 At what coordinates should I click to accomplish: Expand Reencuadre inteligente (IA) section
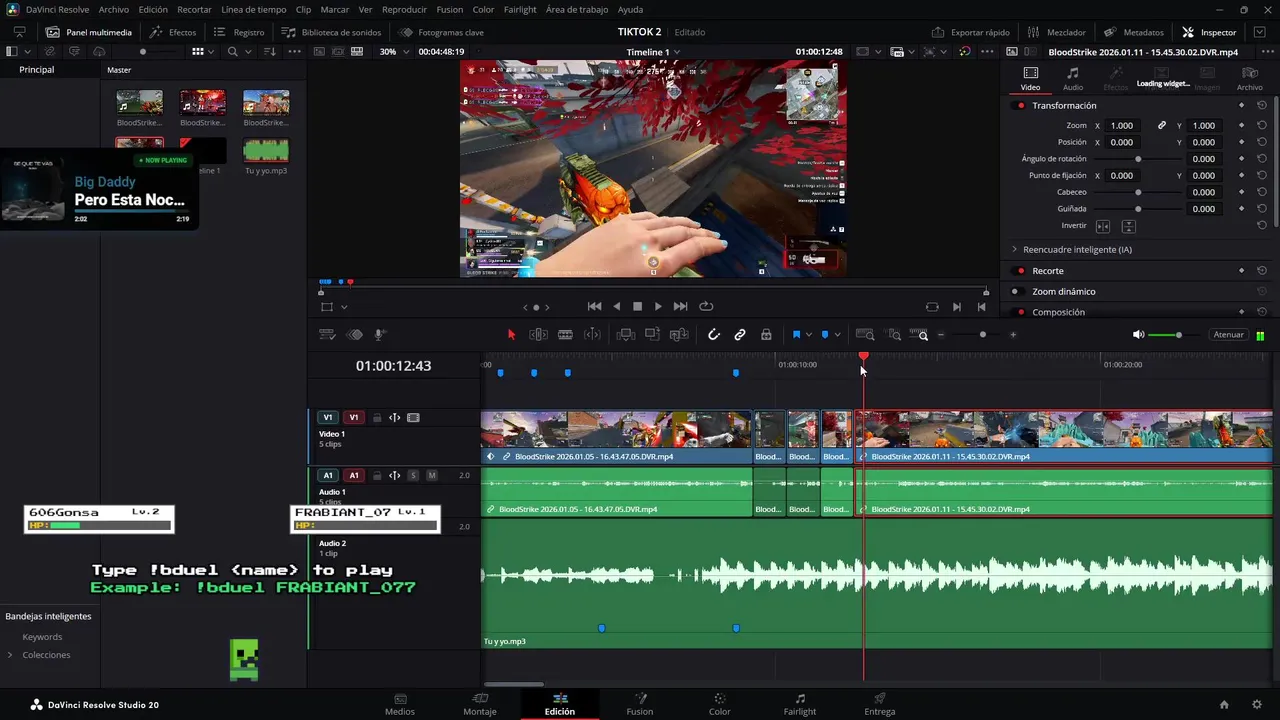click(x=1014, y=249)
